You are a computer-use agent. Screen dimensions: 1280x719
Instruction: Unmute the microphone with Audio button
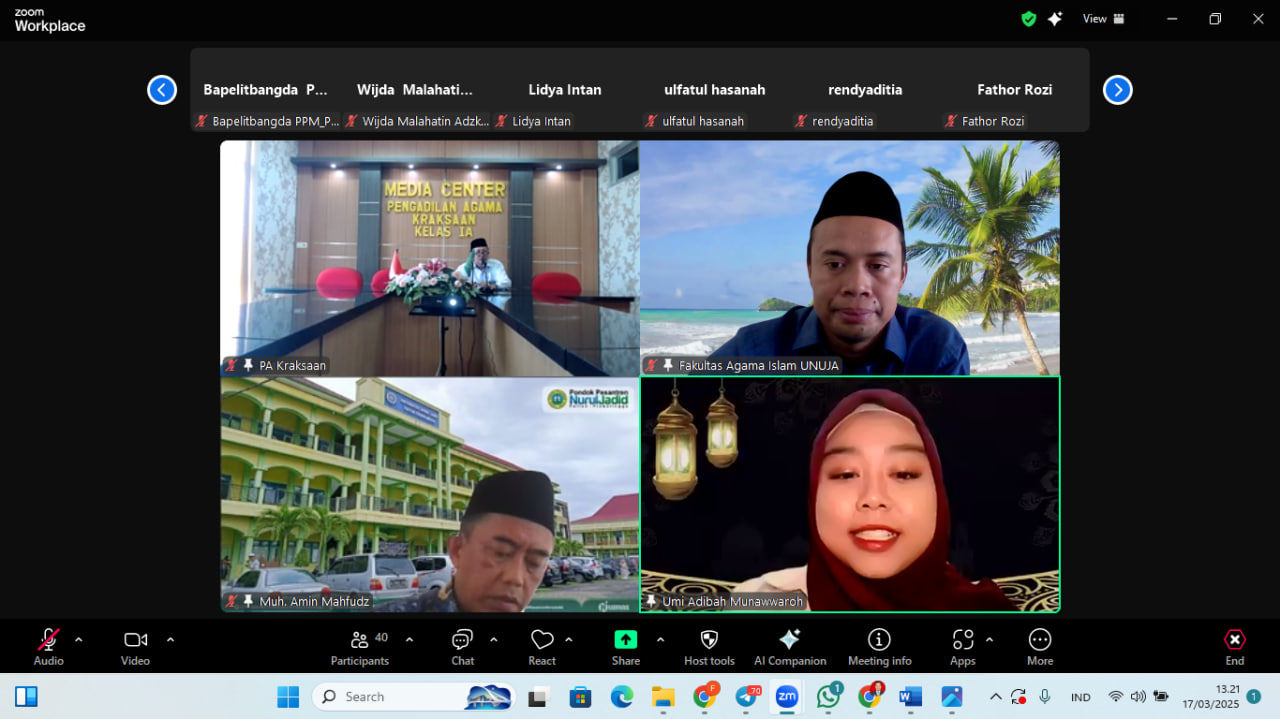click(48, 647)
